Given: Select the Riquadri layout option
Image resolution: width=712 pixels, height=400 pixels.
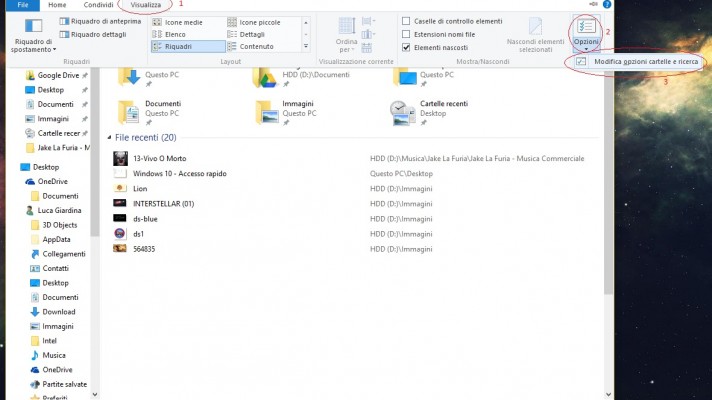Looking at the screenshot, I should click(188, 46).
